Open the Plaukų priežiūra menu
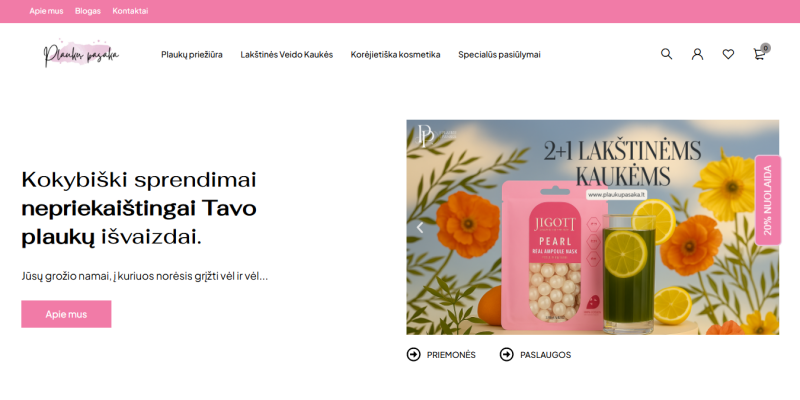800x400 pixels. [x=192, y=55]
